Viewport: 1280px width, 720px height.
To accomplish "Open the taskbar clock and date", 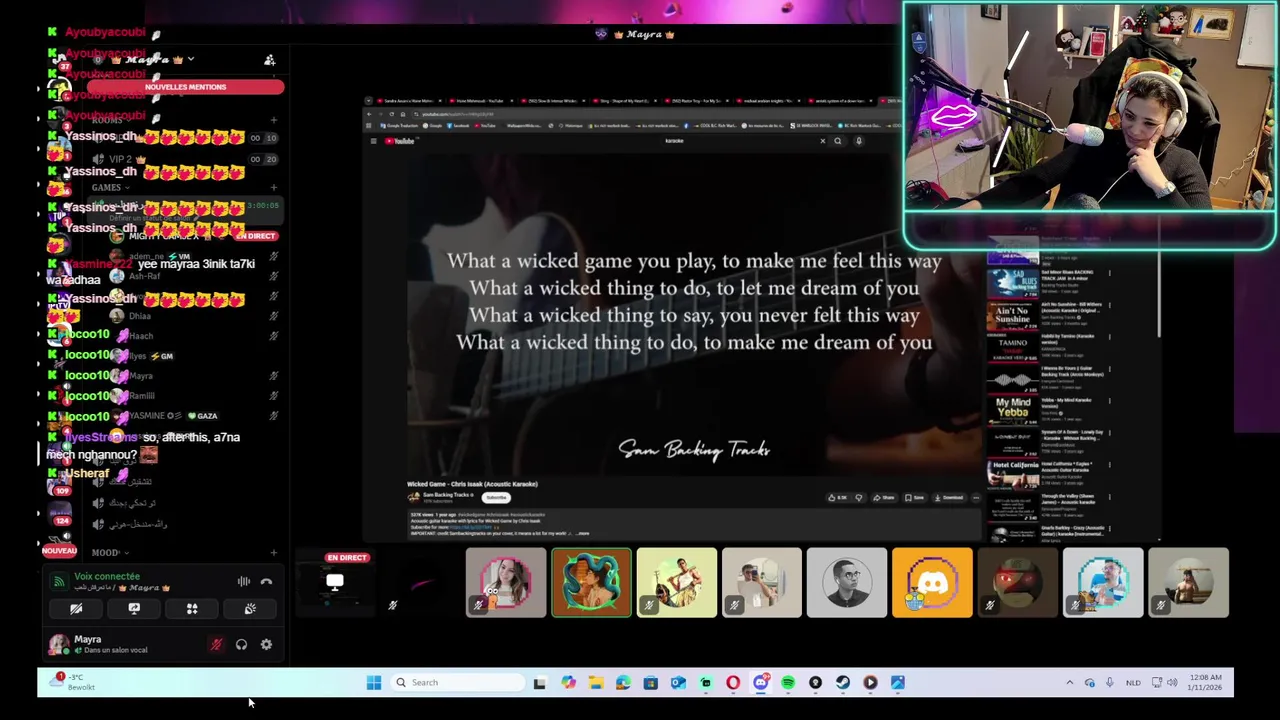I will tap(1206, 683).
